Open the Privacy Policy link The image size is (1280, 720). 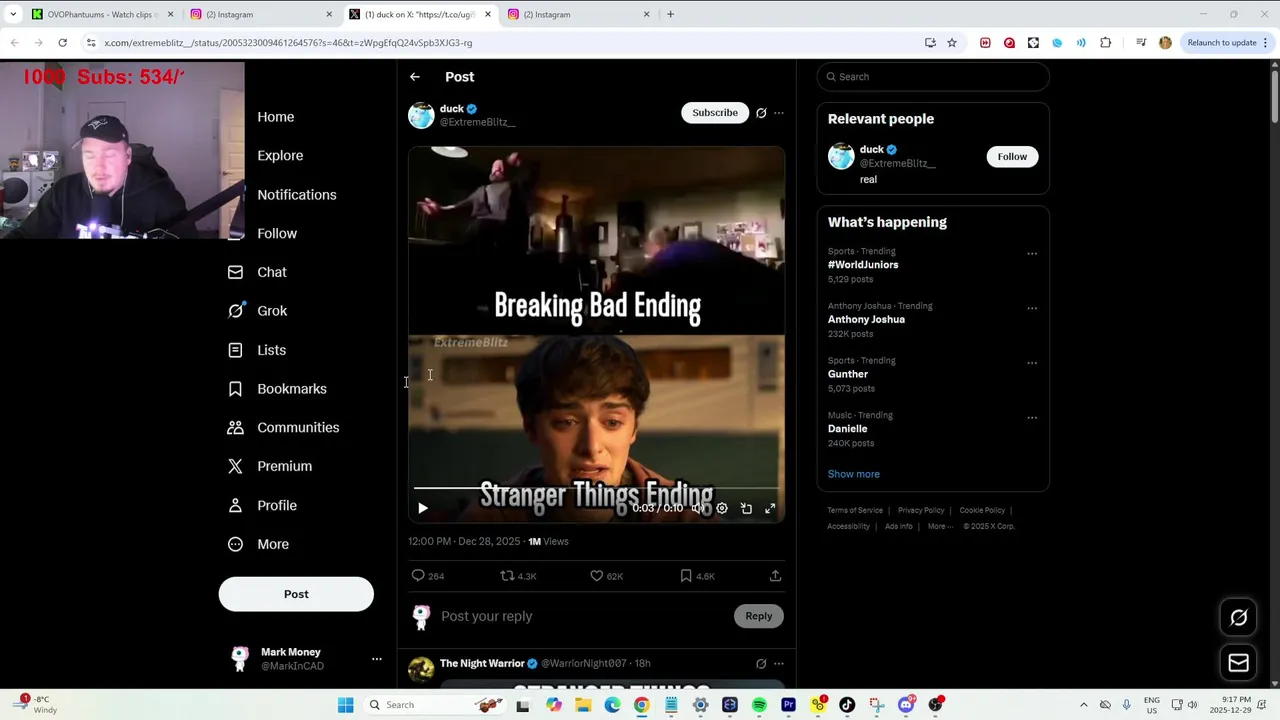pyautogui.click(x=921, y=510)
